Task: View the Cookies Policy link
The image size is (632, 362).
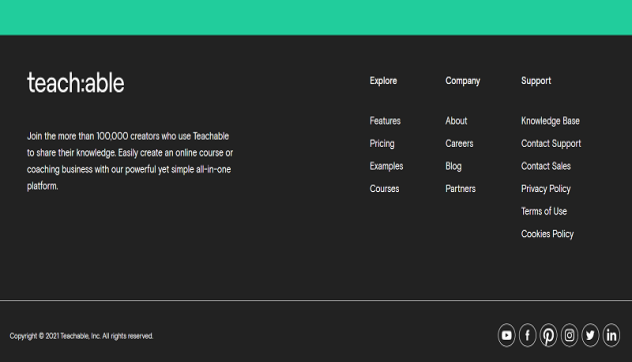Action: (x=547, y=234)
